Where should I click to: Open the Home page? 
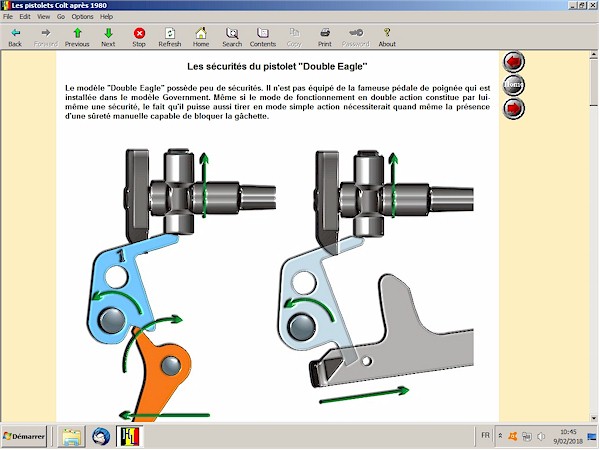201,37
